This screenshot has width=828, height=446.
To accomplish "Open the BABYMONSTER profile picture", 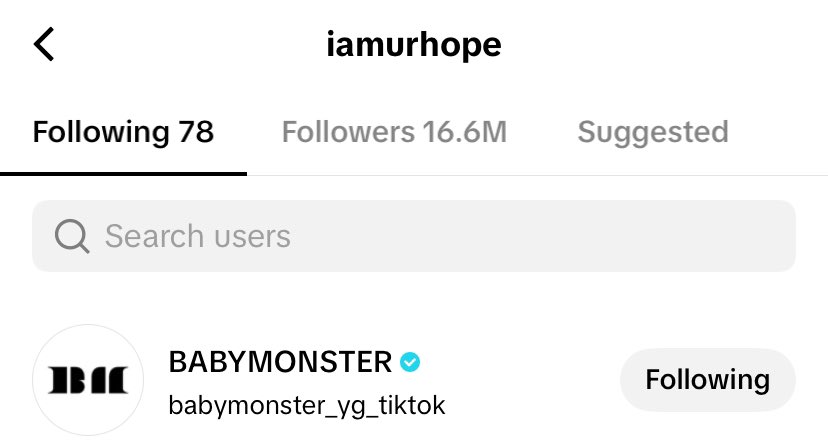I will coord(88,380).
